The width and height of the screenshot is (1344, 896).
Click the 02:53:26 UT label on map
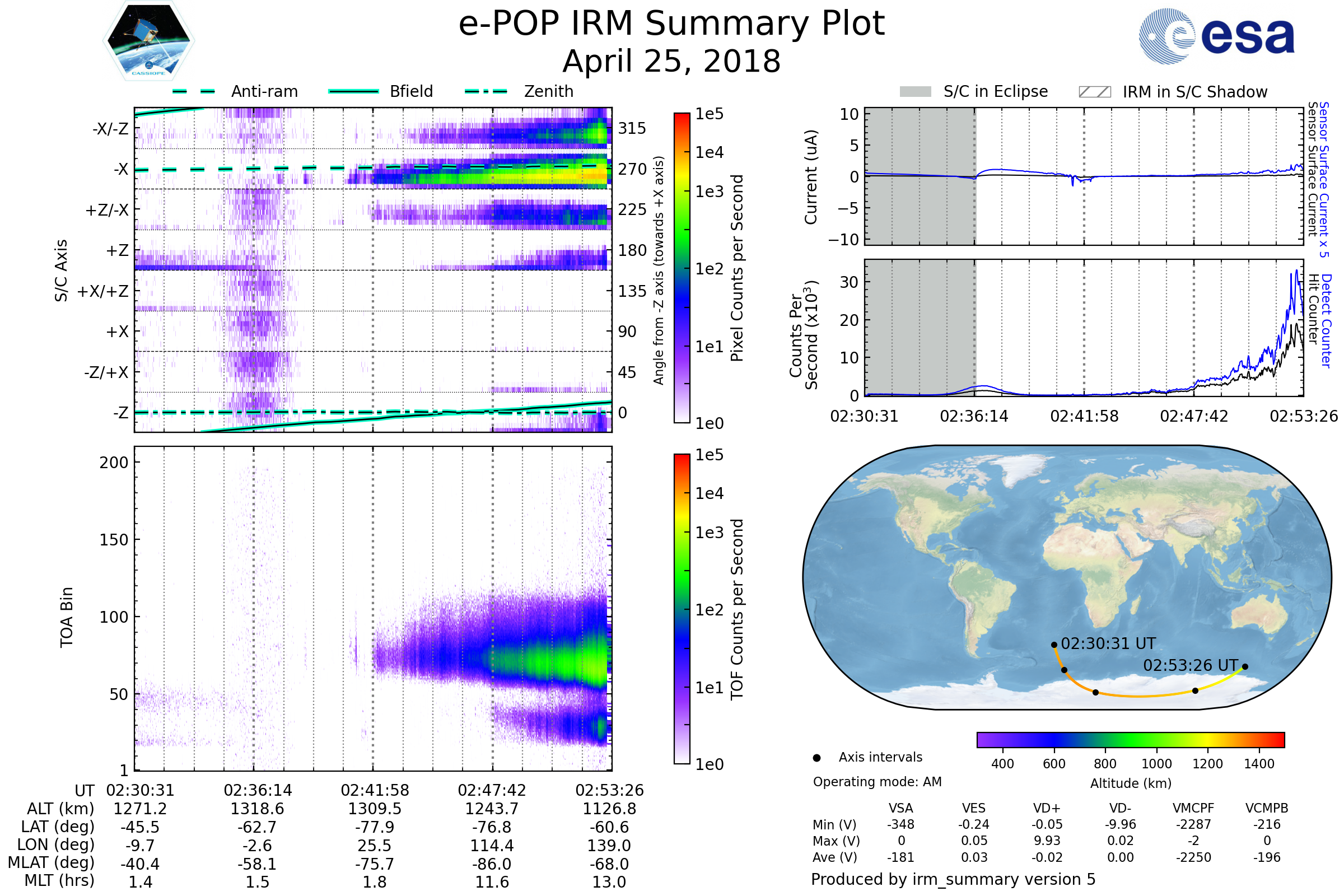[1191, 666]
